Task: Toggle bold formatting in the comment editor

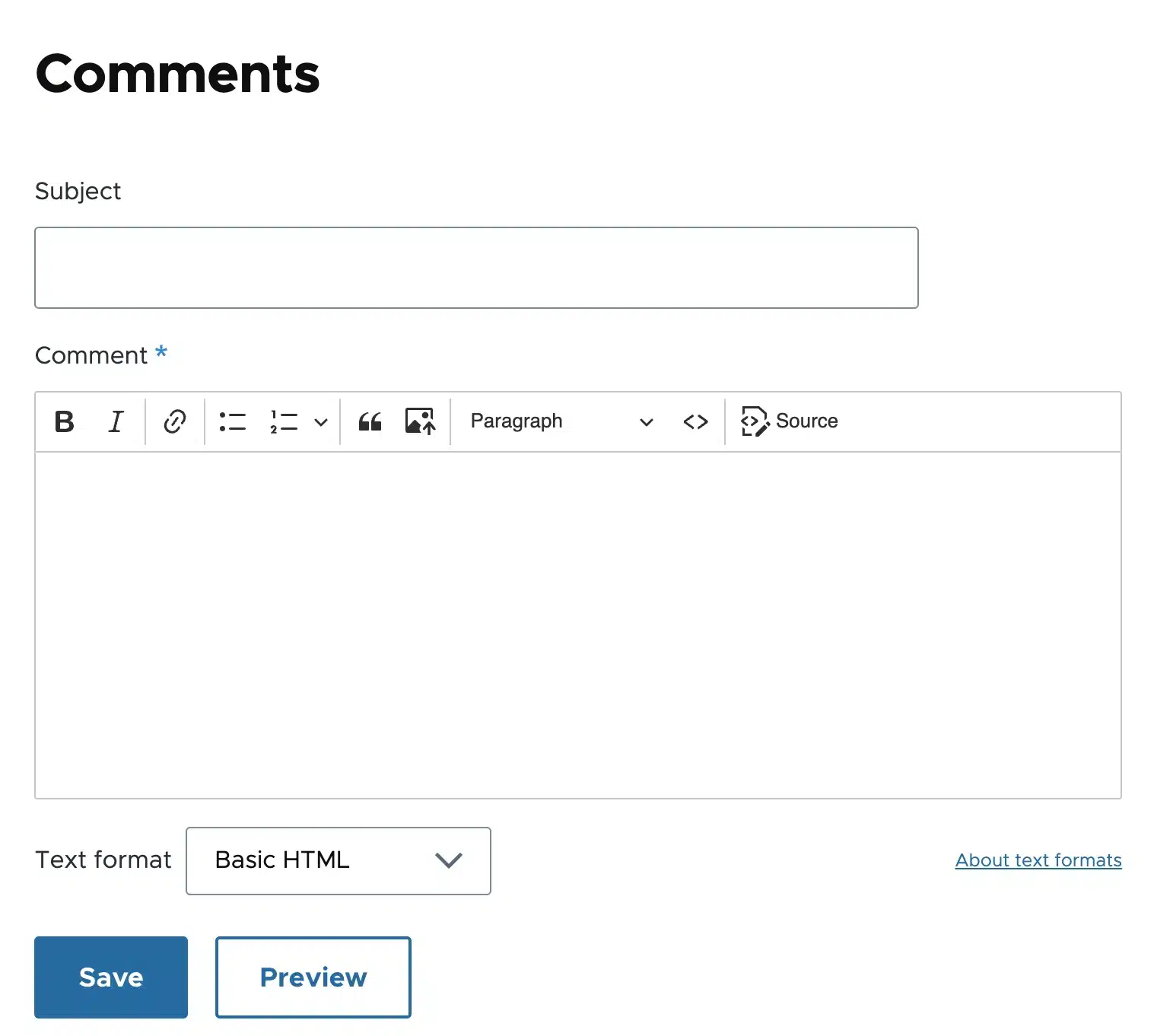Action: [65, 421]
